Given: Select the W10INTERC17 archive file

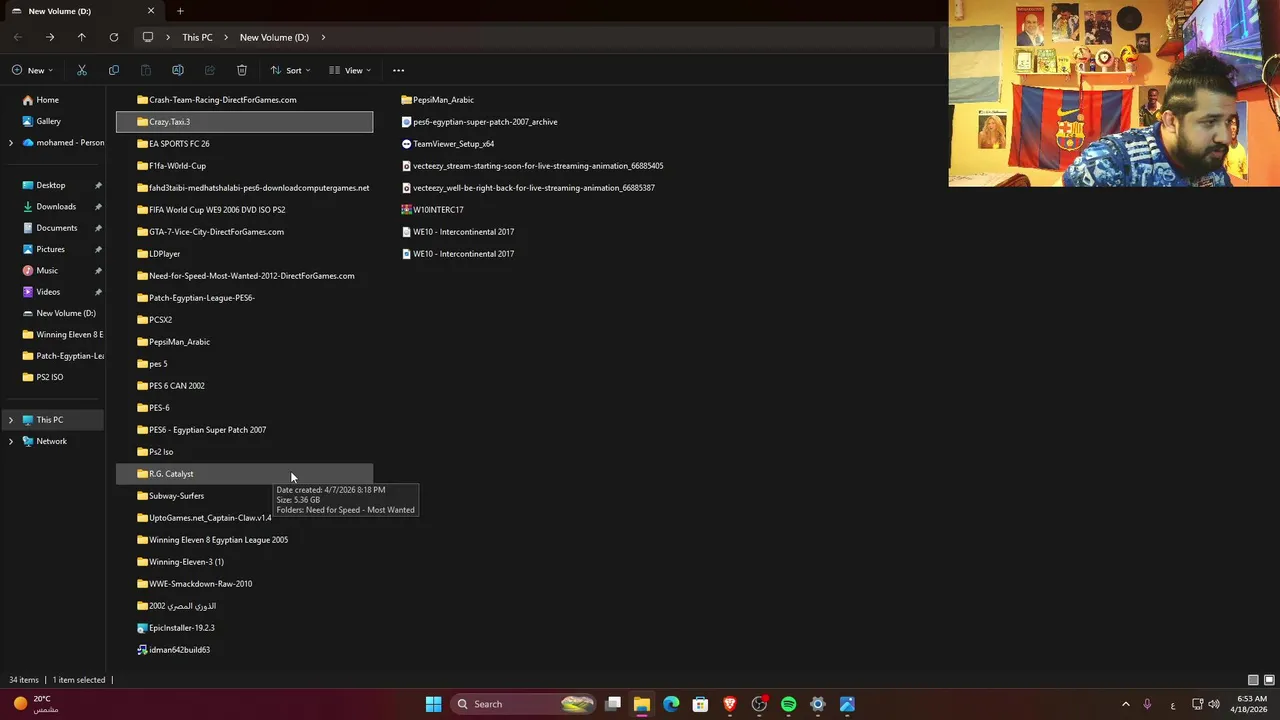Looking at the screenshot, I should (x=432, y=210).
